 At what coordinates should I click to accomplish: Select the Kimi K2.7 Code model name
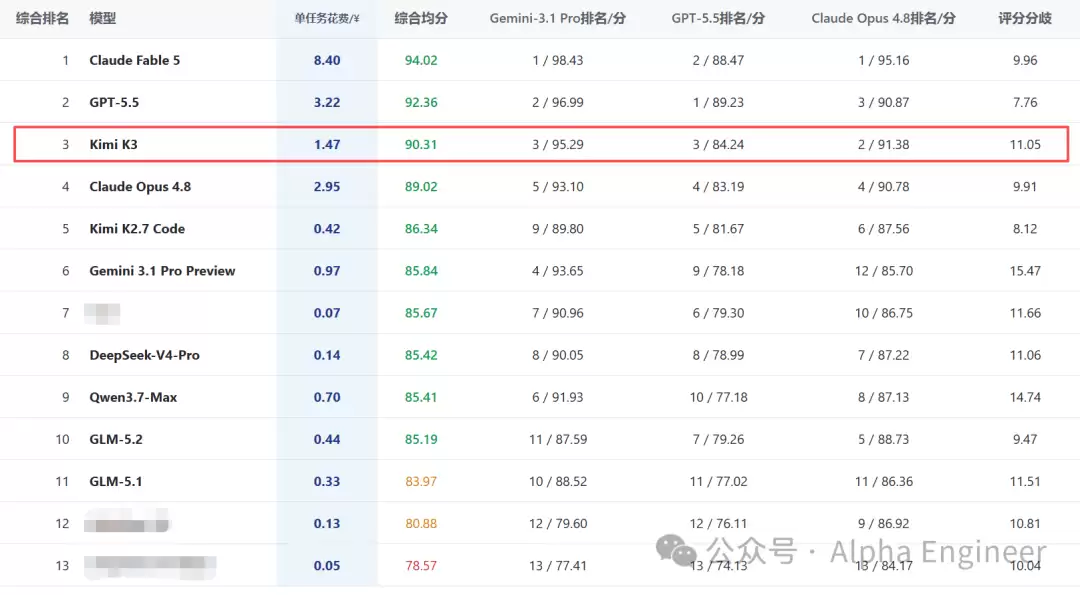137,229
